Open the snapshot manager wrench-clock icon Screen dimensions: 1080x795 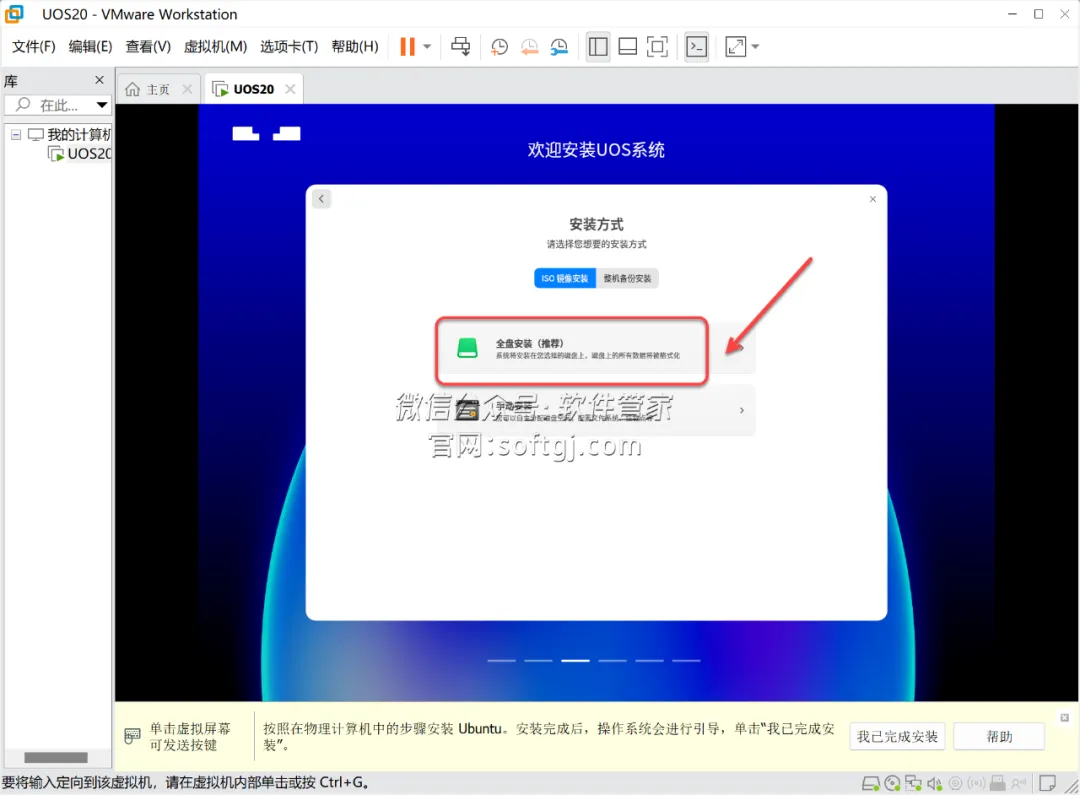[559, 46]
